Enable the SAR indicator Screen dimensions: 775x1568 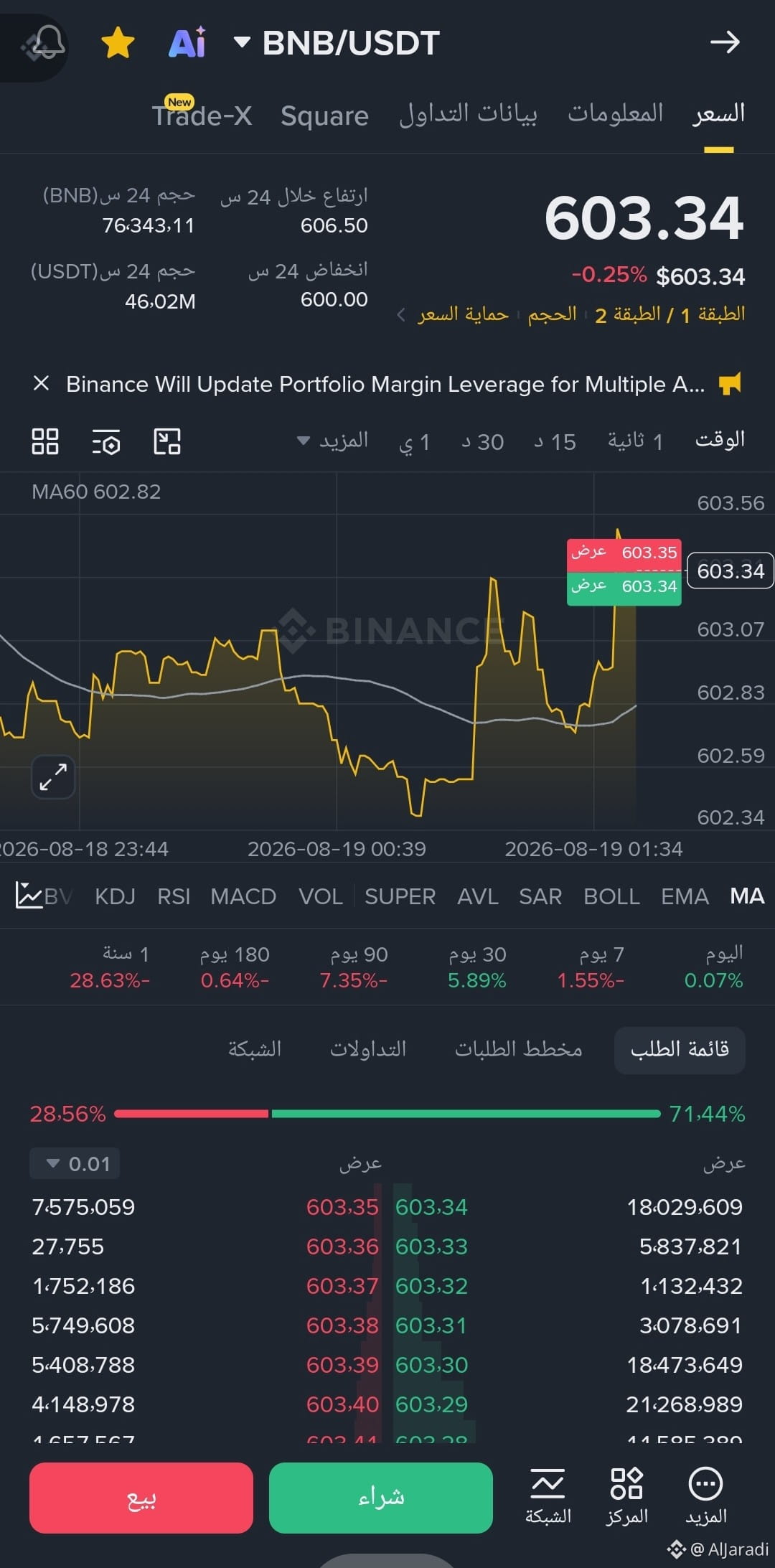tap(540, 896)
